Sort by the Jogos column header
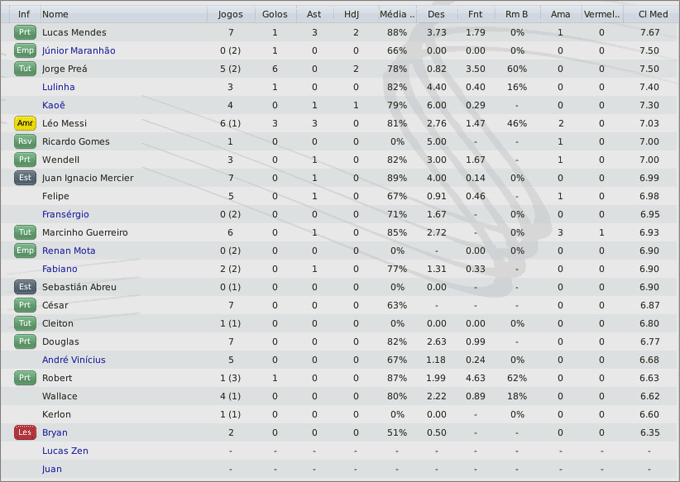 click(x=230, y=14)
